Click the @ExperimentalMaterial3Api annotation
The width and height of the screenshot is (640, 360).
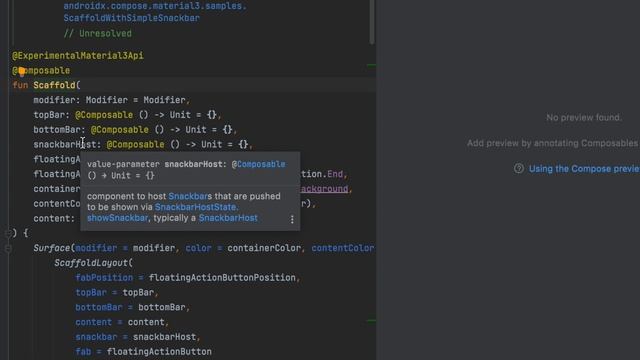78,56
